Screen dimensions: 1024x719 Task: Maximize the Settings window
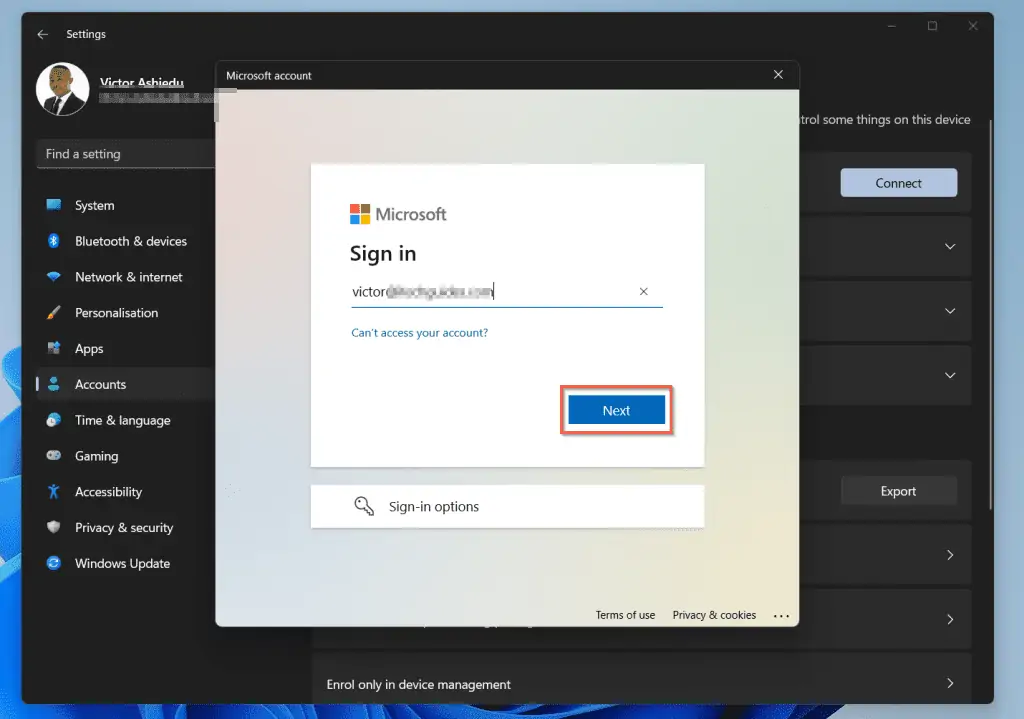point(933,26)
